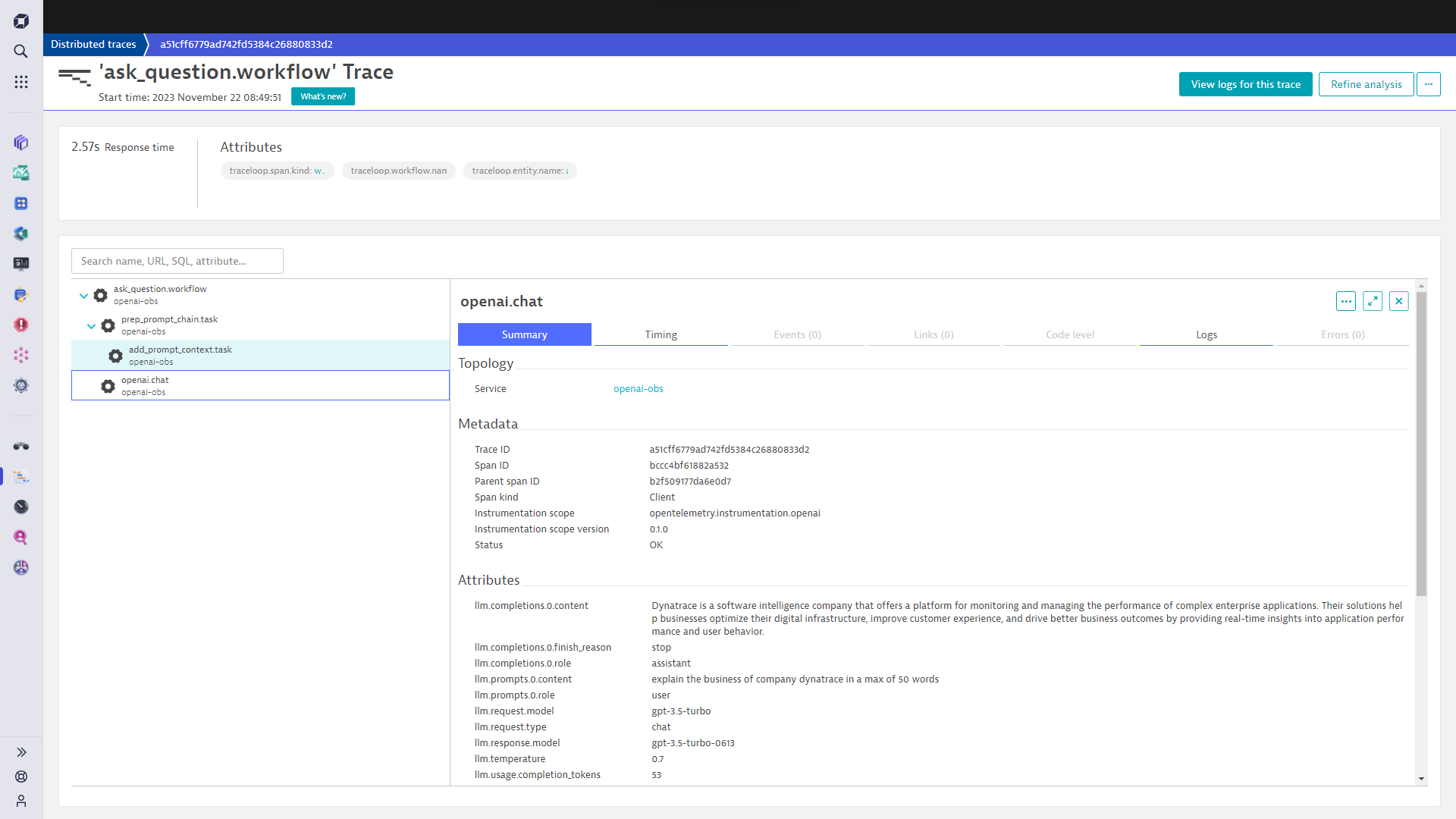Viewport: 1456px width, 819px height.
Task: Select the highlighted Distributed Traces app icon
Action: coord(20,476)
